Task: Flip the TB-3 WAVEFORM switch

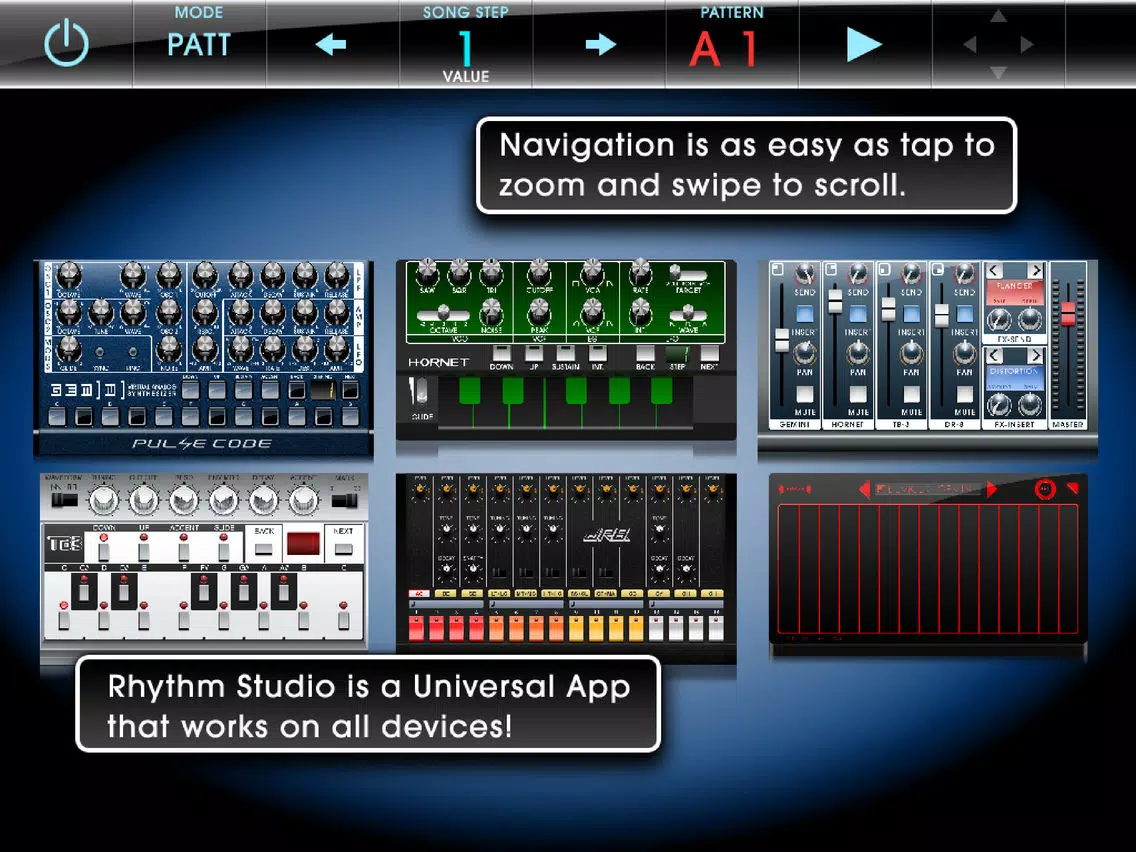Action: pyautogui.click(x=64, y=498)
